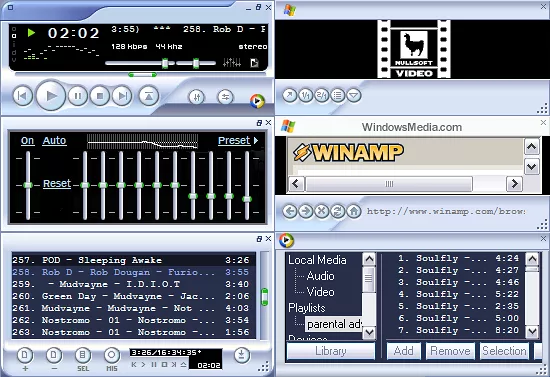Image resolution: width=550 pixels, height=377 pixels.
Task: Click the equalizer sliders icon in display
Action: (x=232, y=63)
